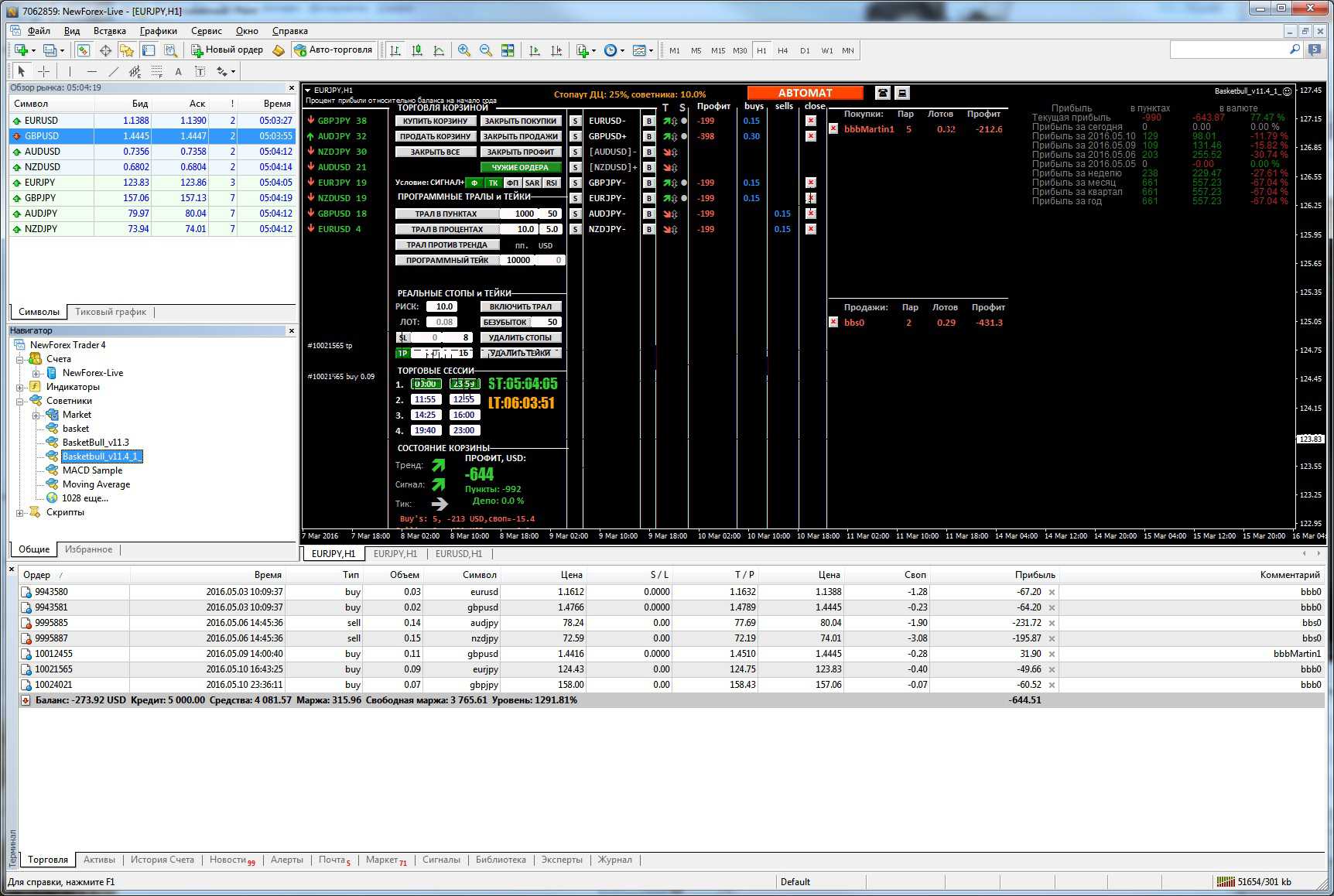The image size is (1334, 896).
Task: Click the clock/period icon on the toolbar
Action: pyautogui.click(x=611, y=50)
